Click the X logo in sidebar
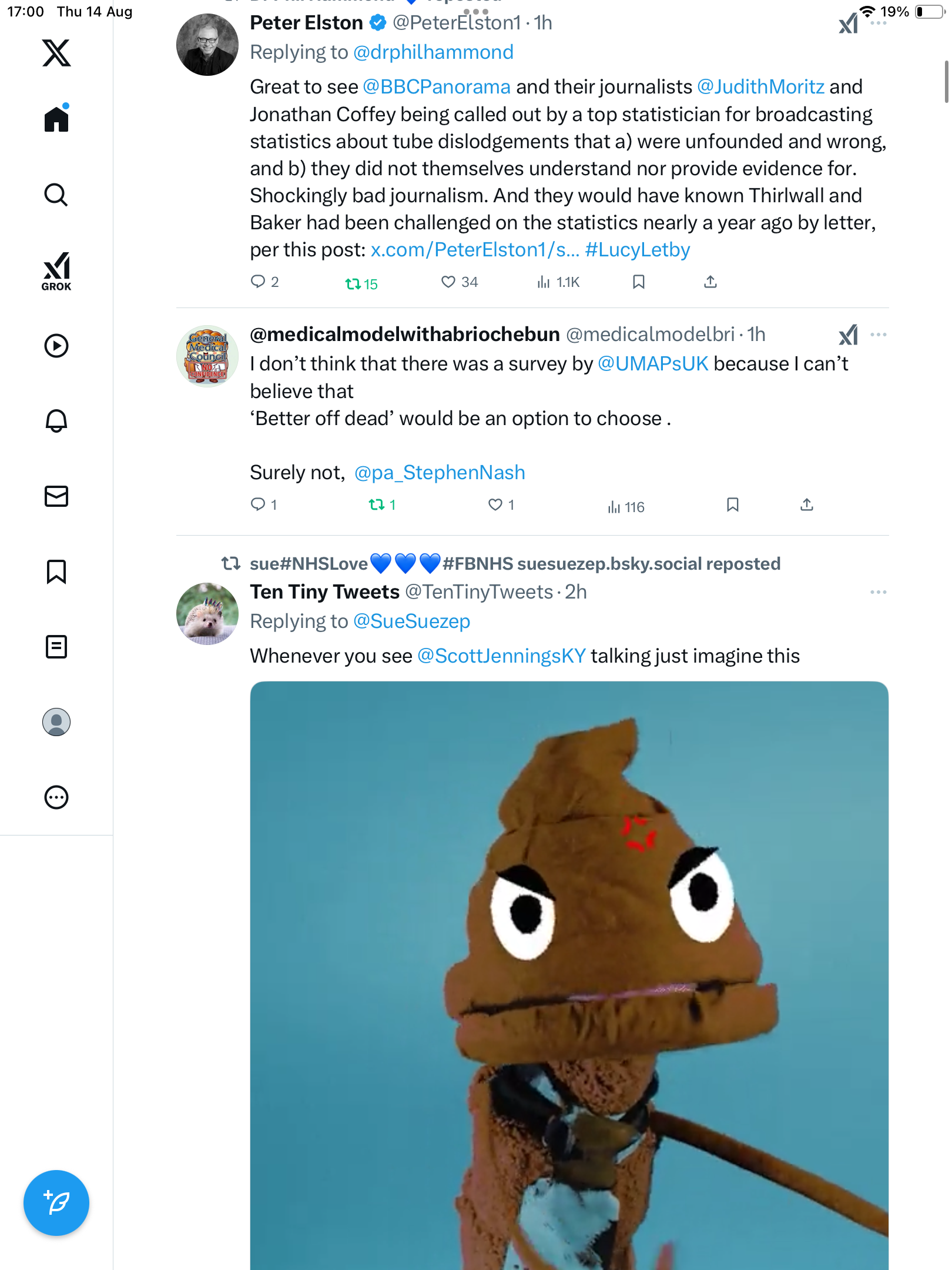This screenshot has height=1270, width=952. pos(56,53)
